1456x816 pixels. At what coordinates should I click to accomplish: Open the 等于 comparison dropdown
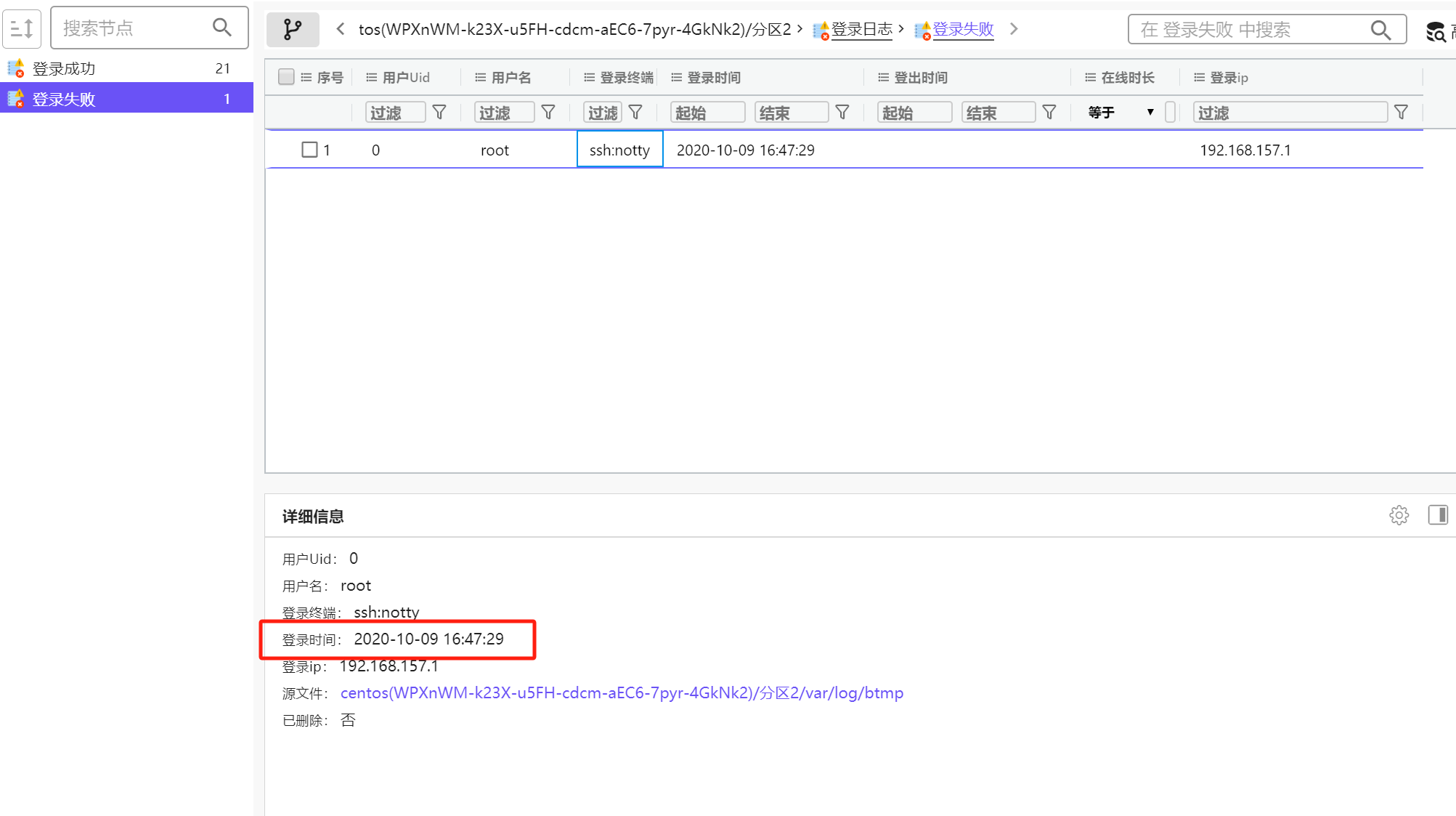(1121, 112)
